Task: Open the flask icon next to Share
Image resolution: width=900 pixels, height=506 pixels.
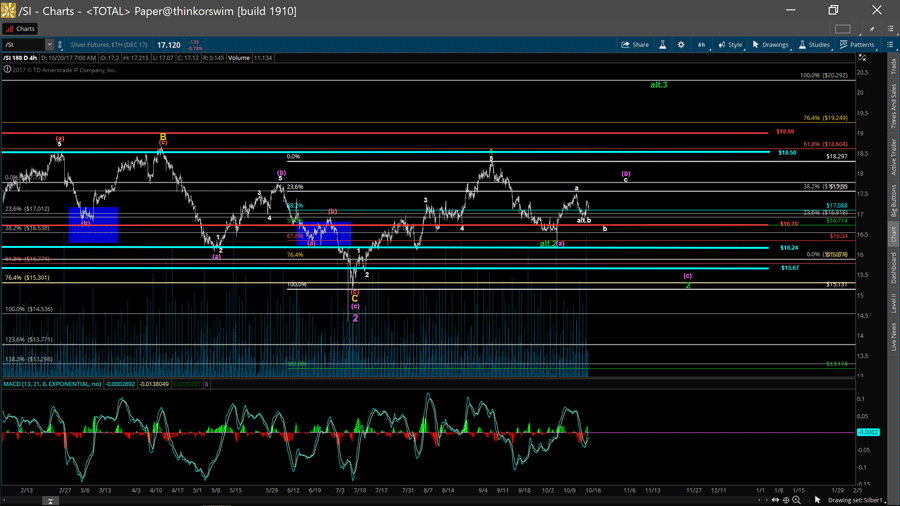Action: click(664, 45)
